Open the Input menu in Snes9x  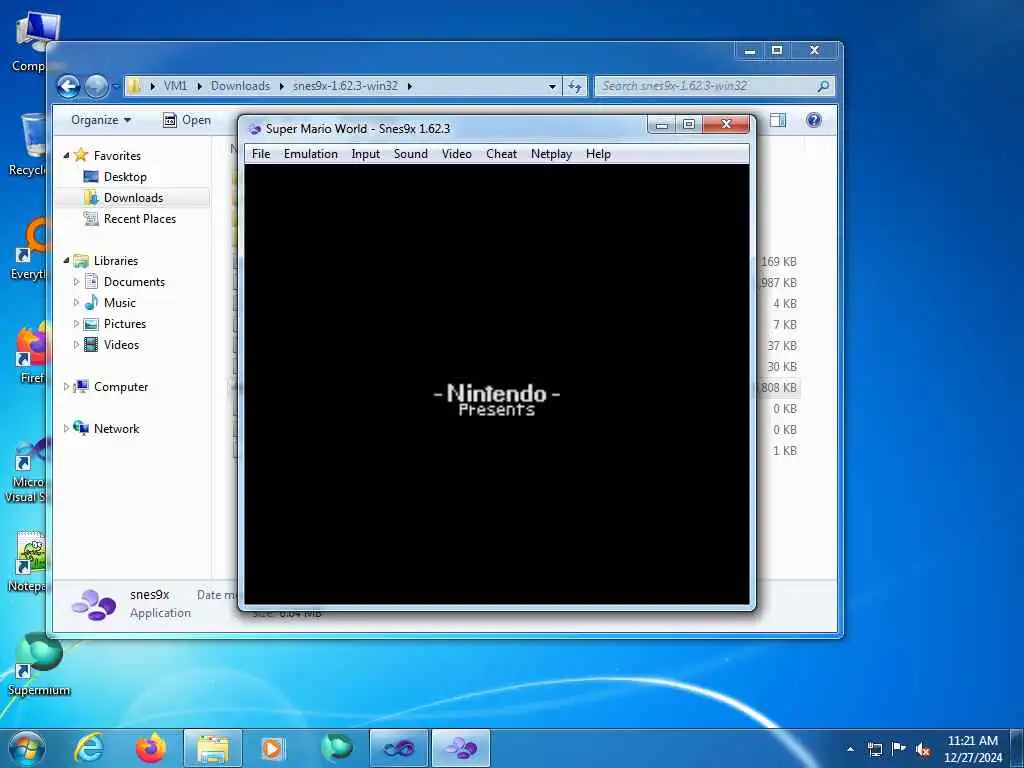coord(366,154)
